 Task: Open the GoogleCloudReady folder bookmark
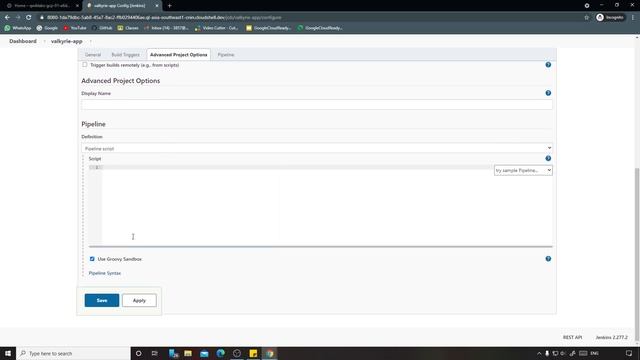coord(269,28)
